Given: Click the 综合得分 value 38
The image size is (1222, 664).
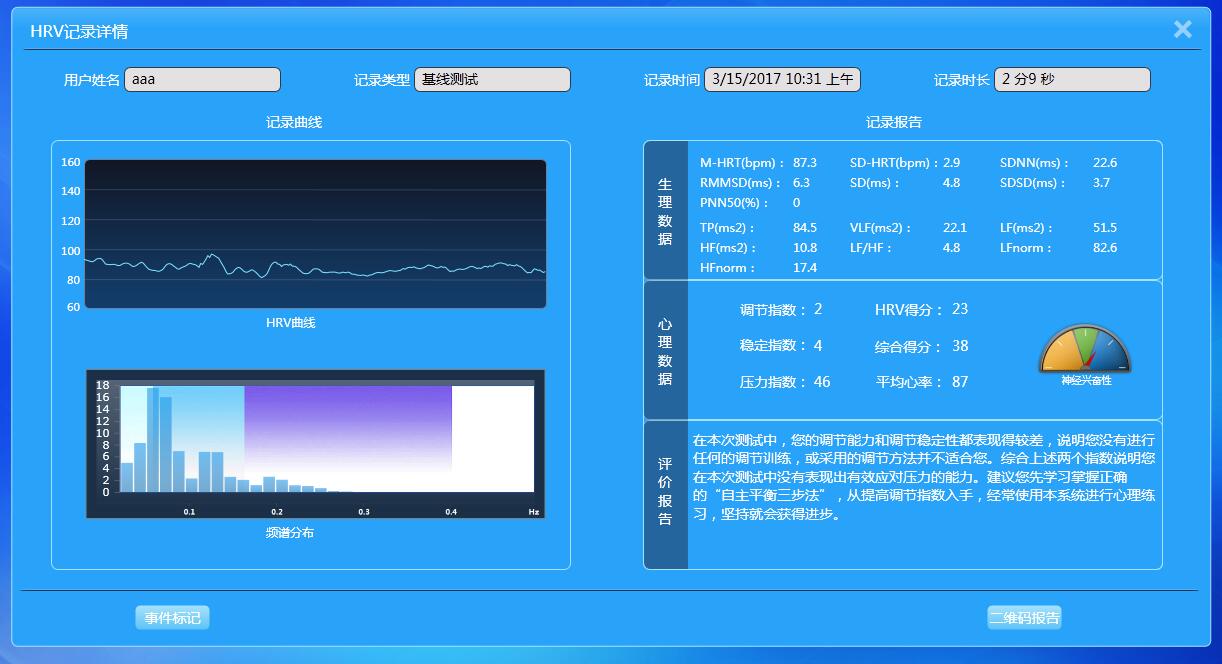Looking at the screenshot, I should [960, 346].
